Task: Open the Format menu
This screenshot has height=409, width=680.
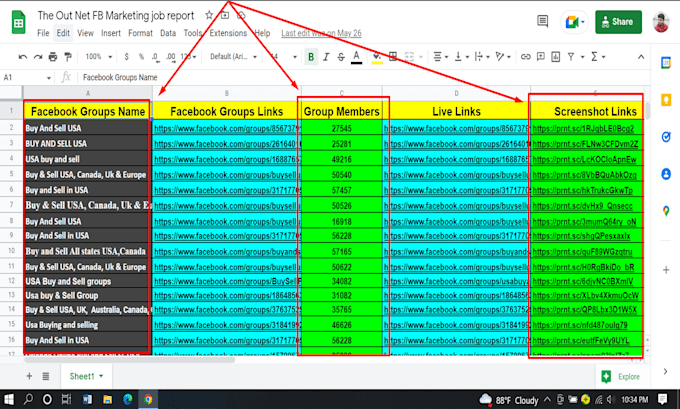Action: pos(140,33)
